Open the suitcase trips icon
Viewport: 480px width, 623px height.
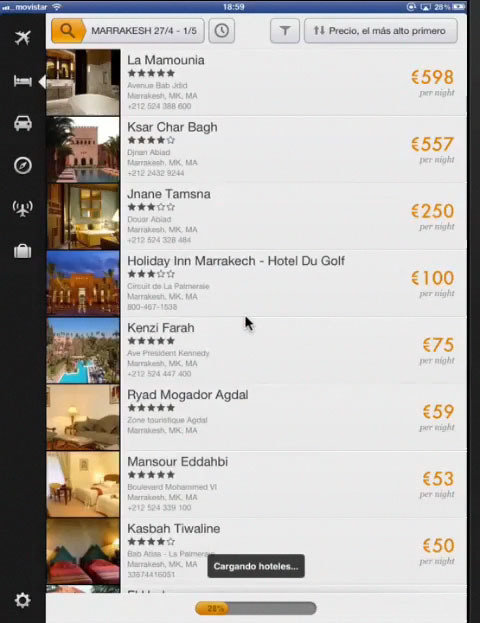tap(23, 251)
